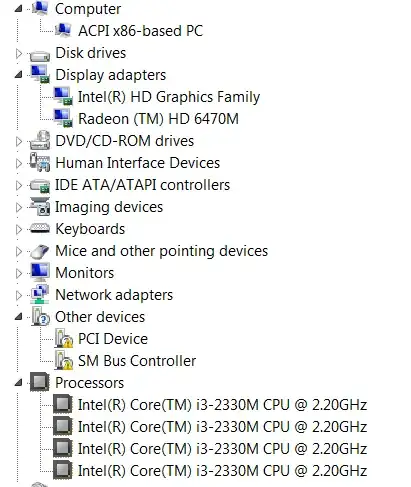Click the first i3-2330M processor icon

pos(63,404)
